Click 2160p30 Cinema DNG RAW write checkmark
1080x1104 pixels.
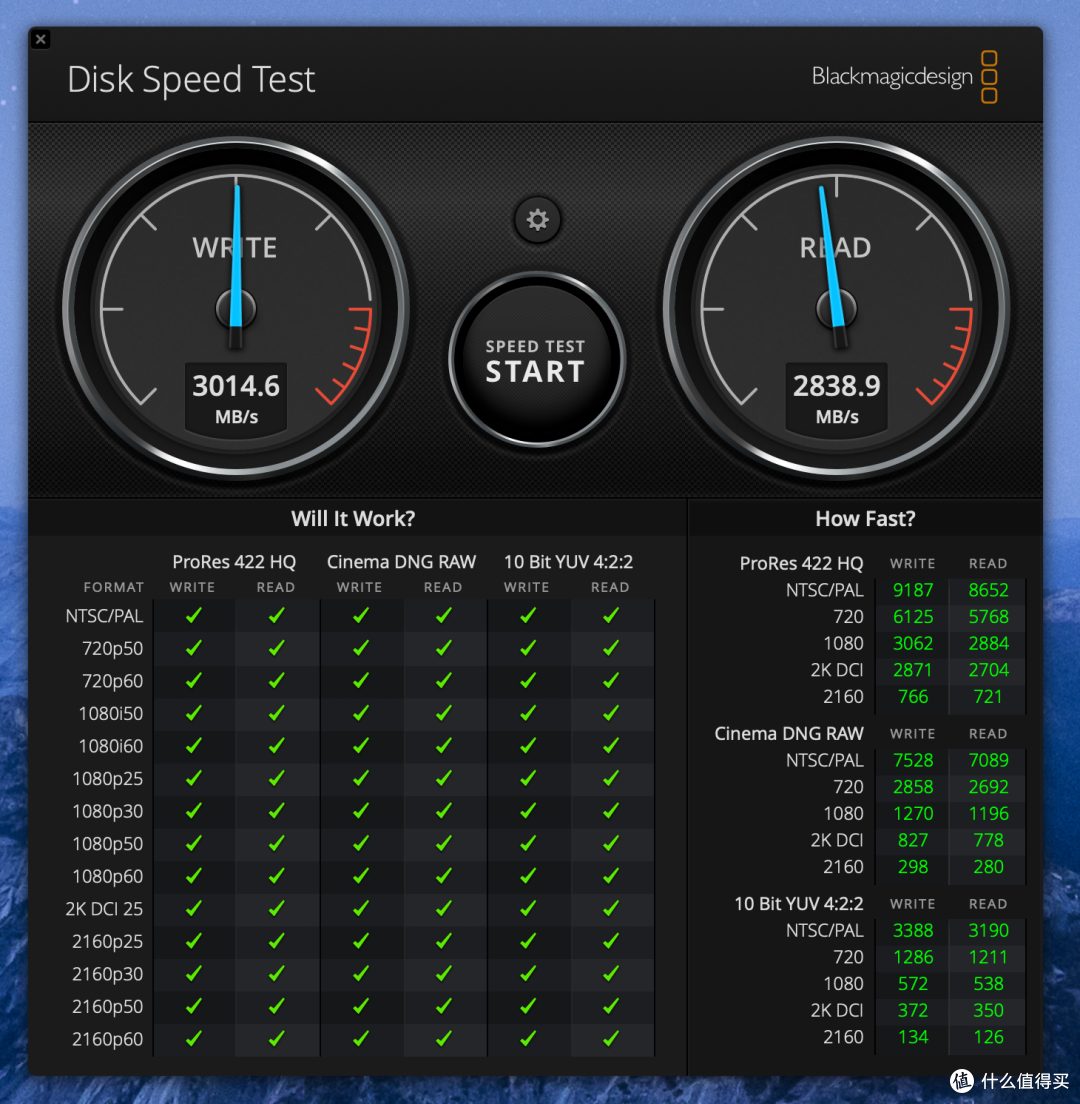coord(360,973)
